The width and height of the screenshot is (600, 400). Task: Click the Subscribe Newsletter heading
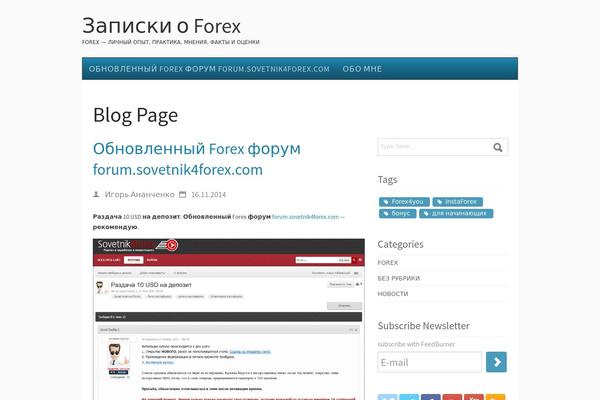(x=424, y=326)
